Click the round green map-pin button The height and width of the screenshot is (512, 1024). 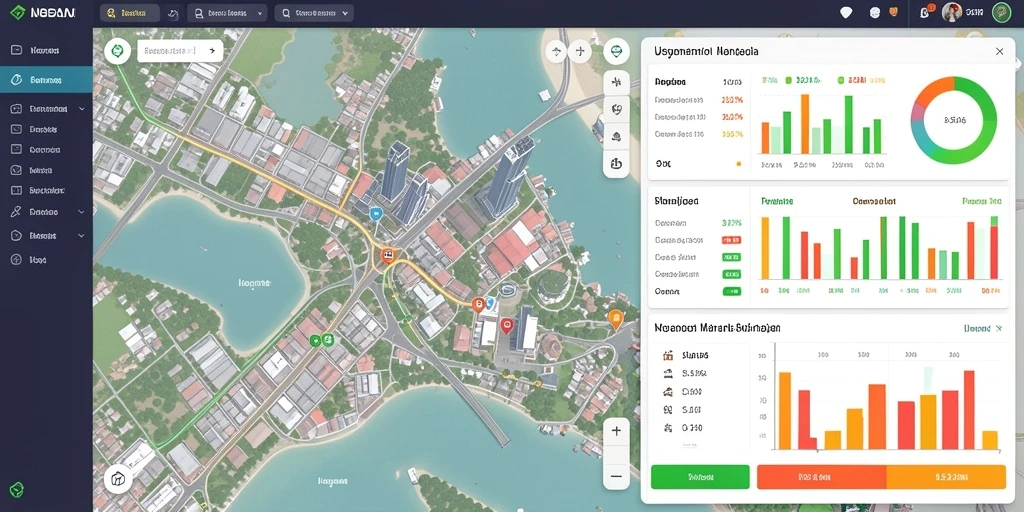pos(616,51)
